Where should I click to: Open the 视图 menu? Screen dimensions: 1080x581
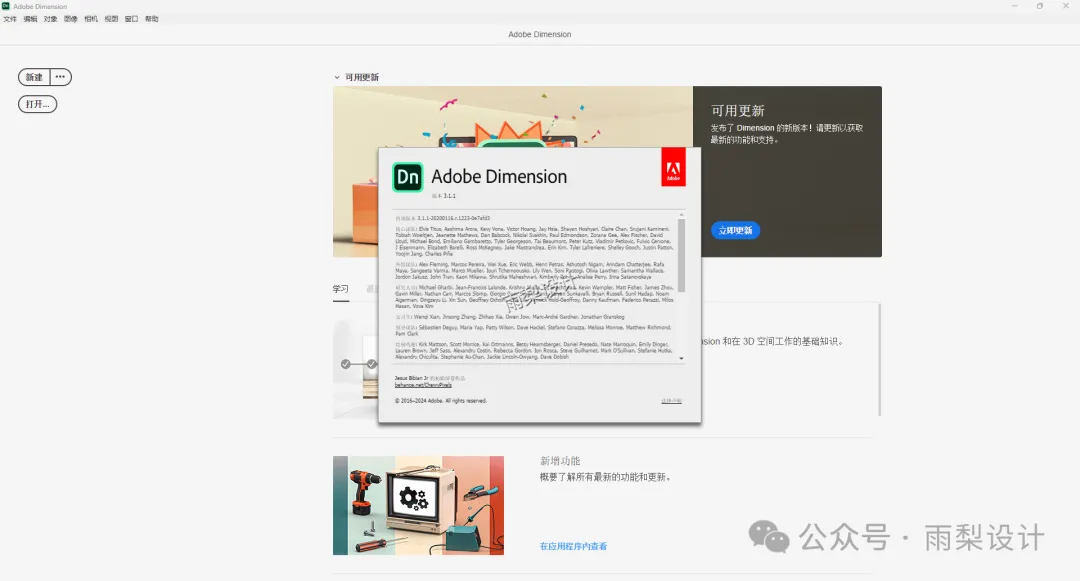point(111,19)
